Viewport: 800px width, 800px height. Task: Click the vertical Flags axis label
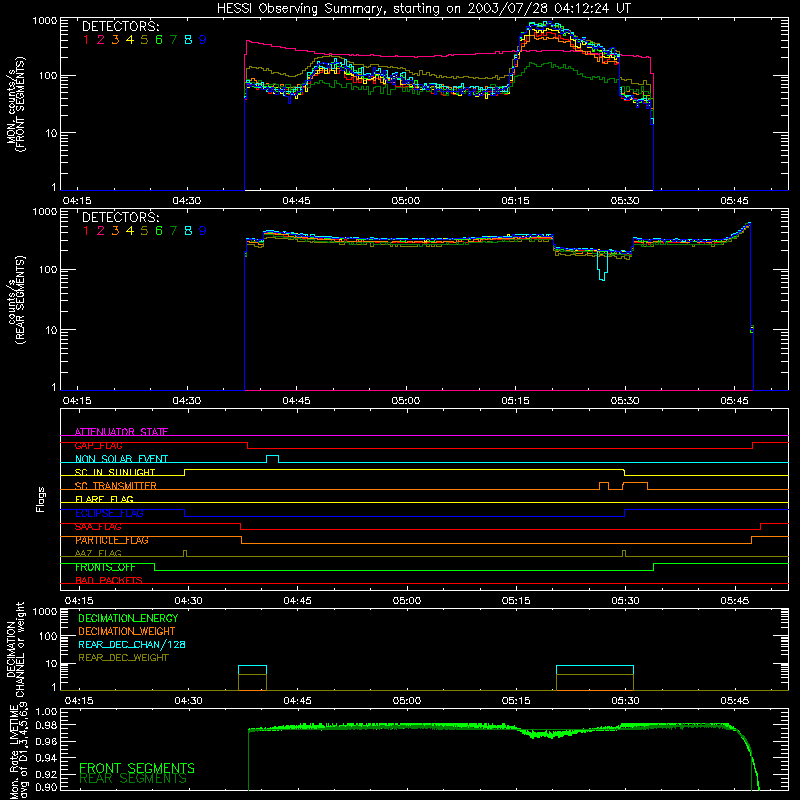(x=41, y=499)
